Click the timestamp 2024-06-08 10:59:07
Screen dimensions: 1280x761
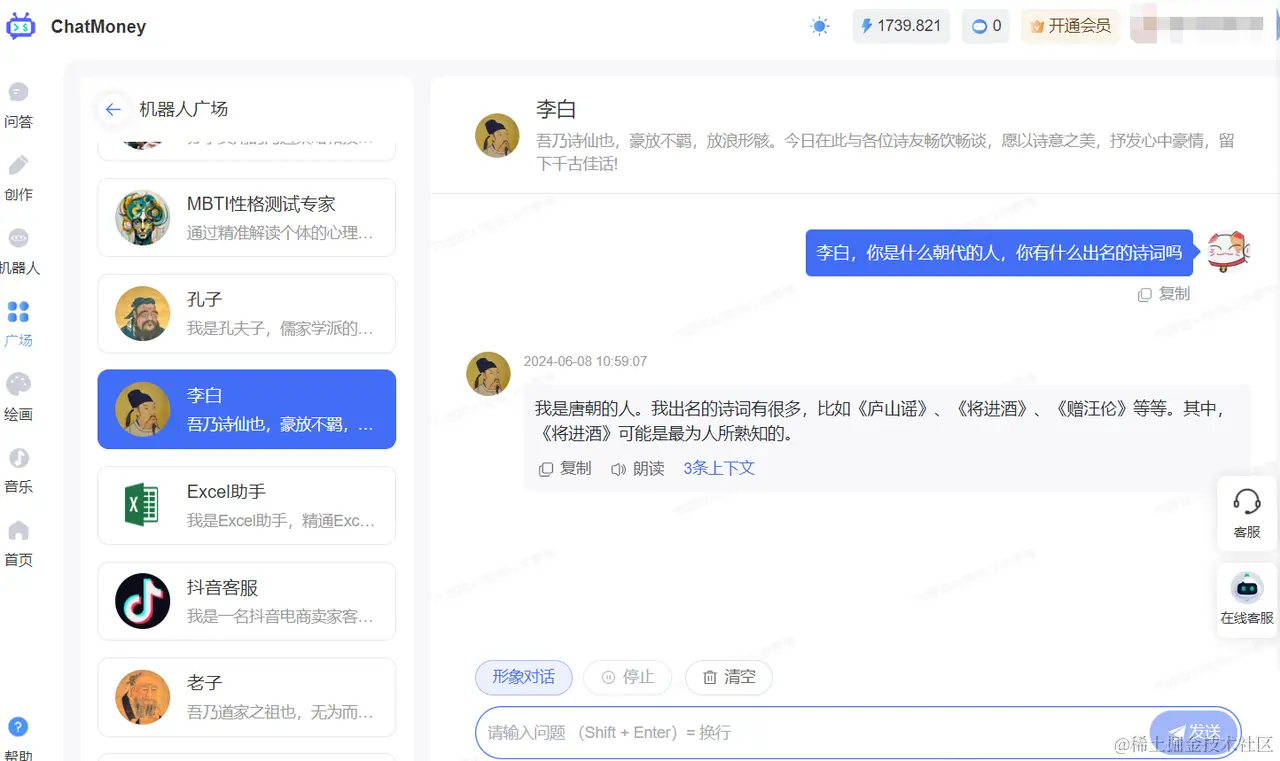pyautogui.click(x=585, y=361)
